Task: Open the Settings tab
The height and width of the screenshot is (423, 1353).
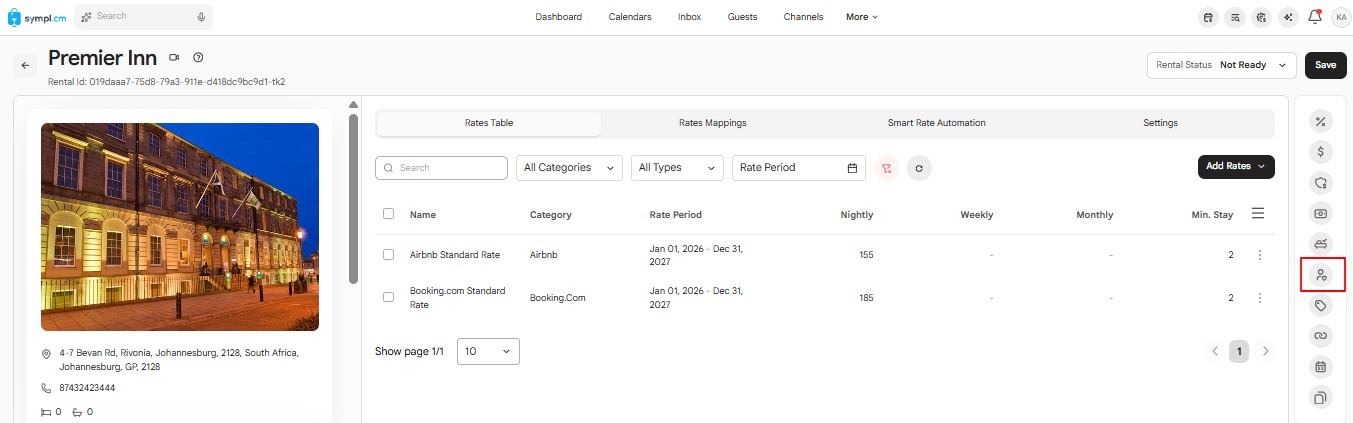Action: (1161, 123)
